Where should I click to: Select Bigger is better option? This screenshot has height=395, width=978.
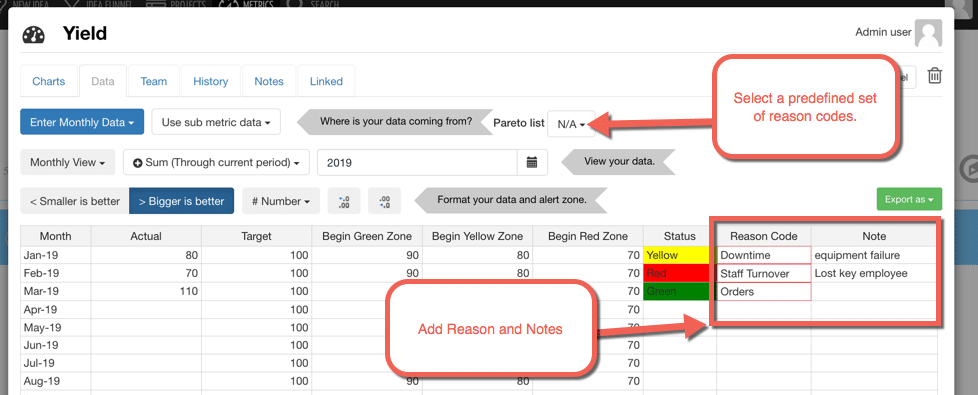(x=182, y=201)
